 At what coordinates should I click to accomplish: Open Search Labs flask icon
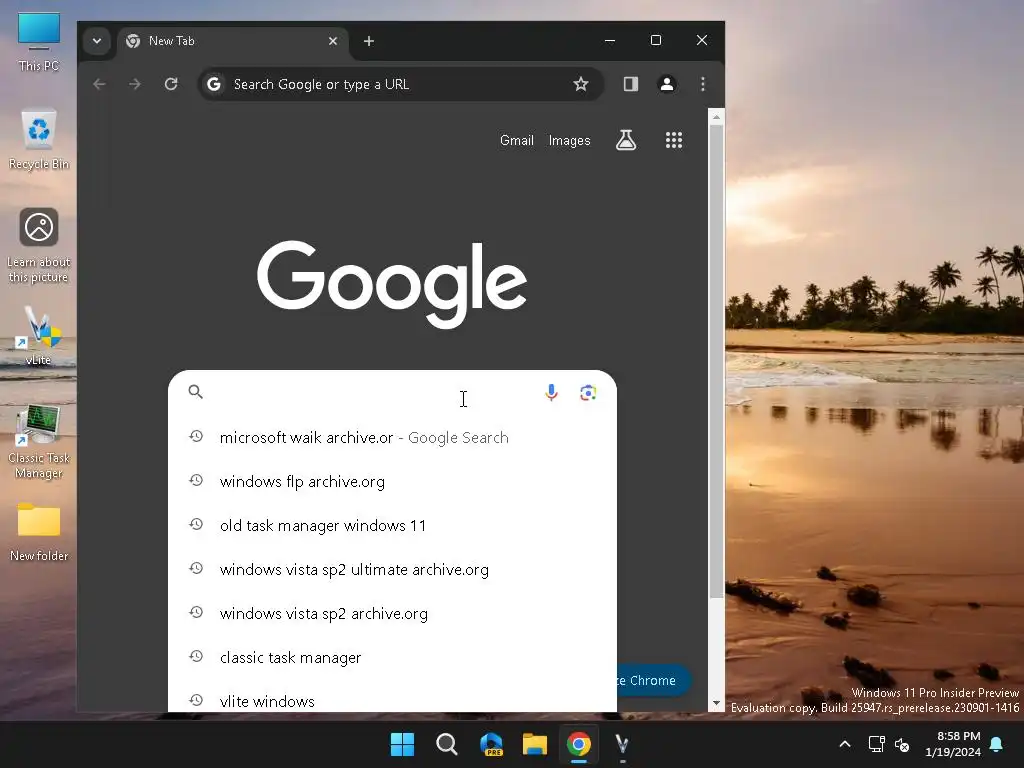coord(626,140)
